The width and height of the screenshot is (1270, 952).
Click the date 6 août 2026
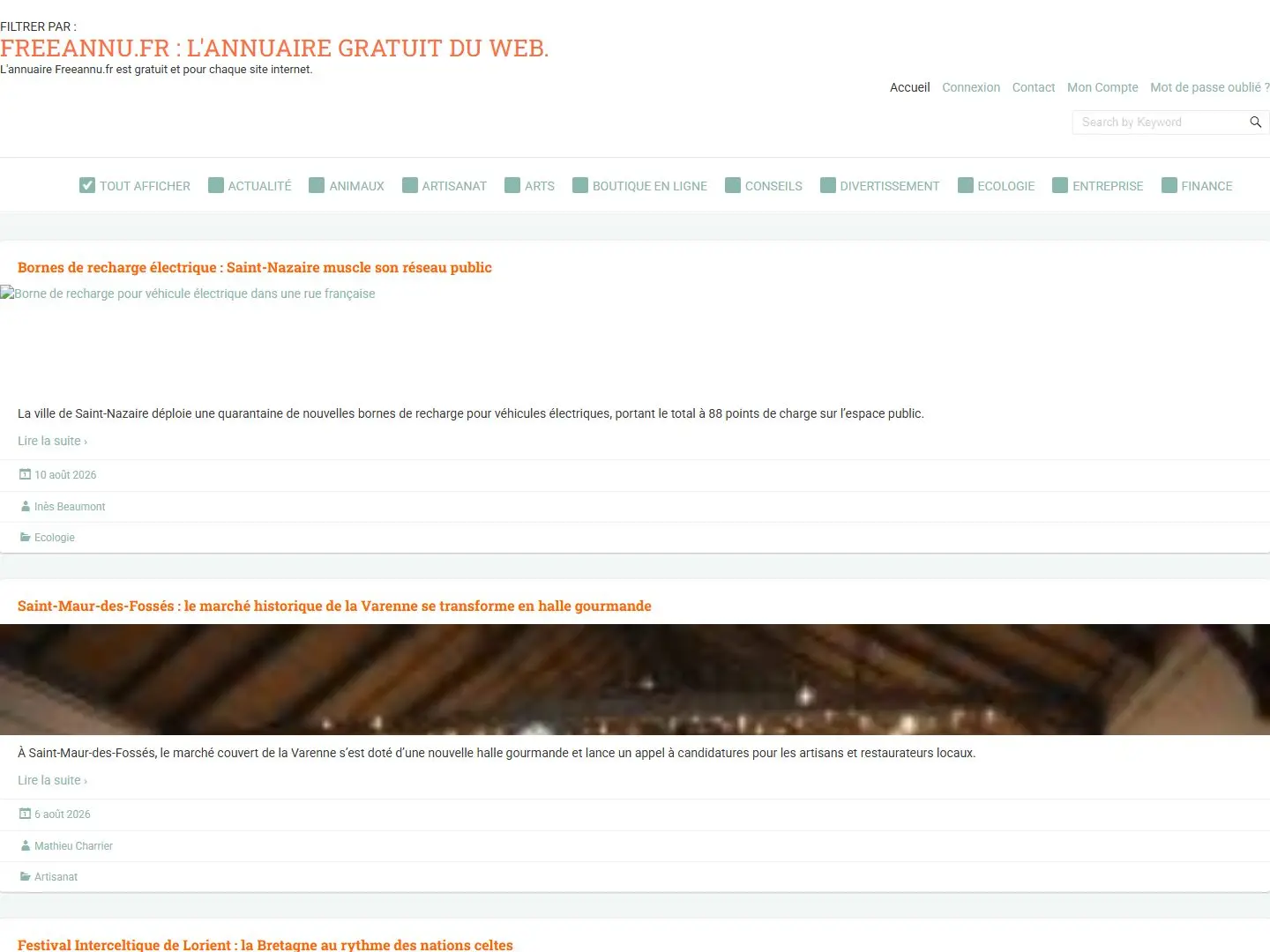click(x=62, y=814)
